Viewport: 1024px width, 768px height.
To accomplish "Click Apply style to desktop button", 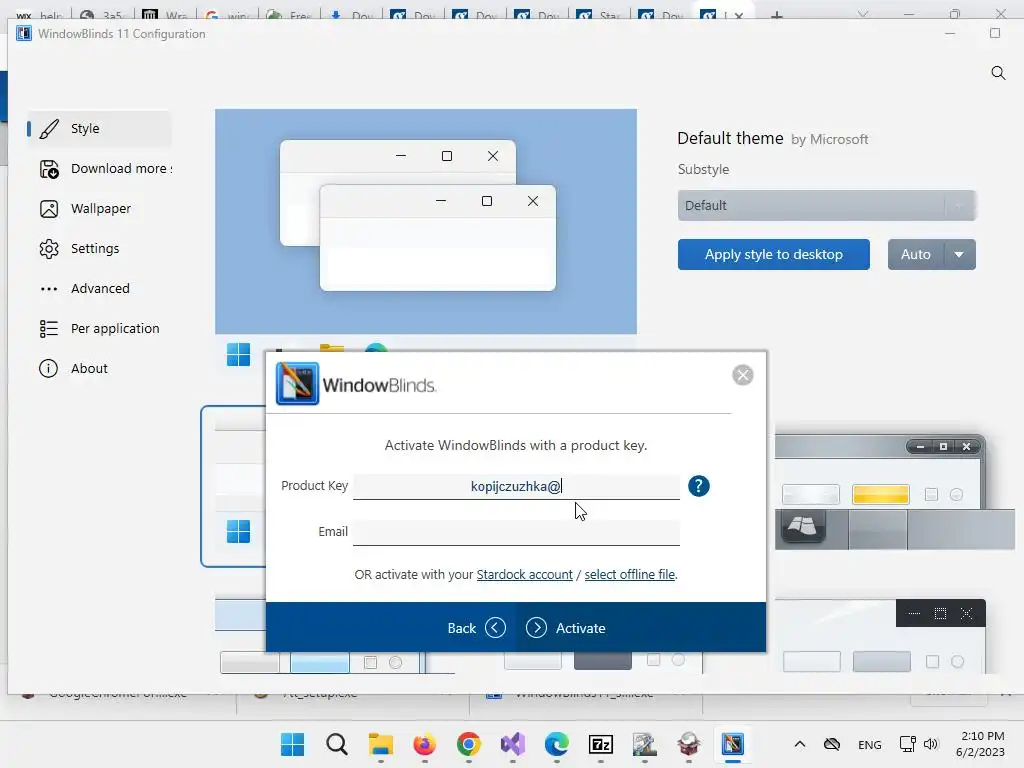I will (773, 254).
